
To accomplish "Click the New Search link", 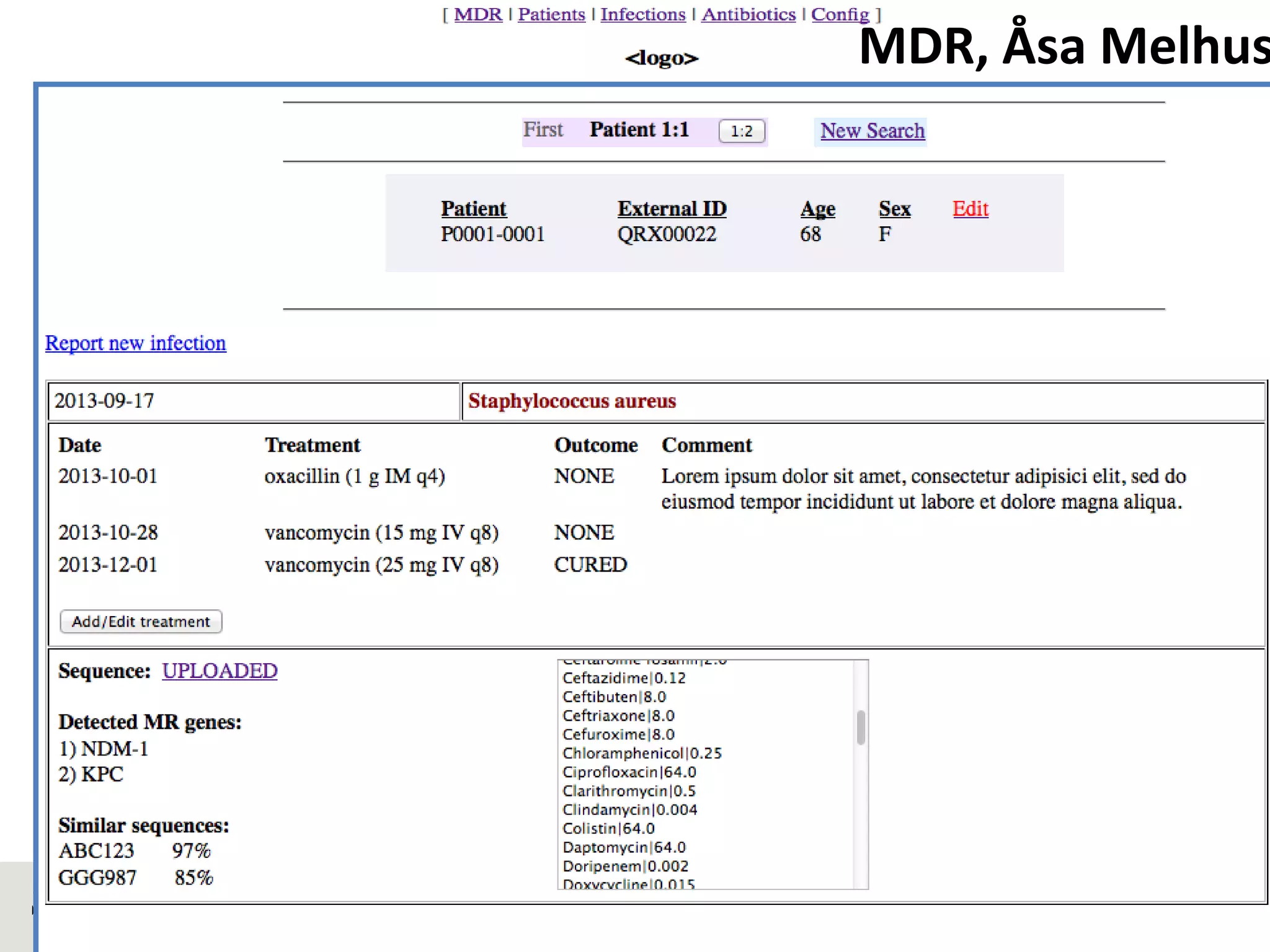I will (x=872, y=131).
